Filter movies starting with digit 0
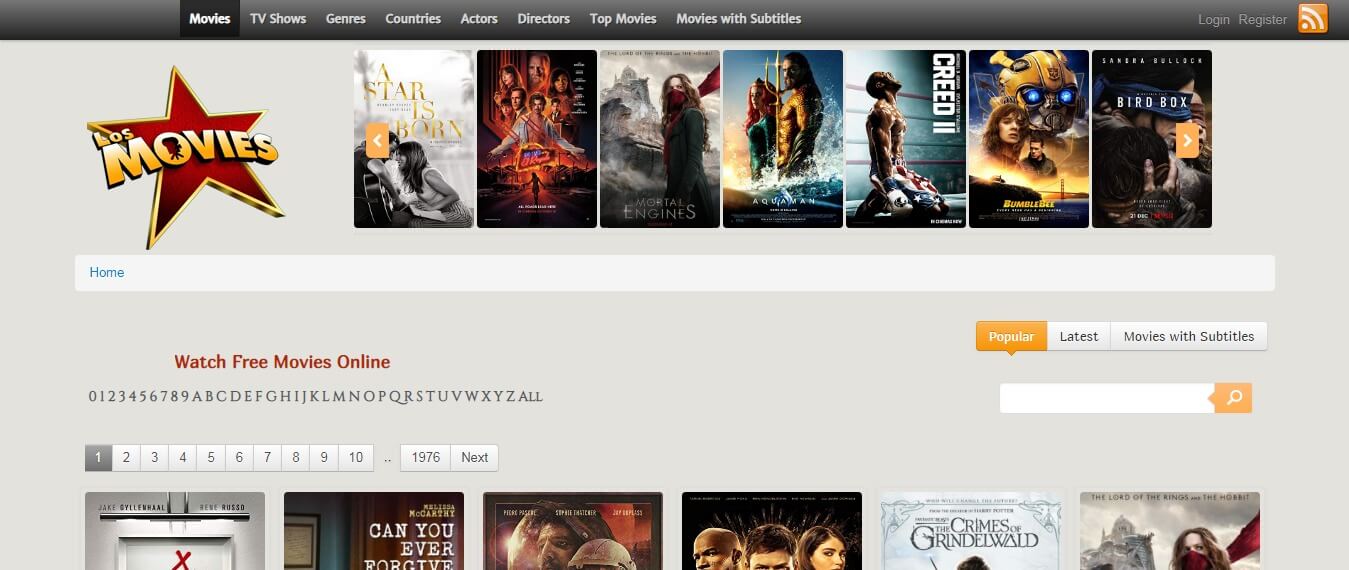 (x=93, y=396)
